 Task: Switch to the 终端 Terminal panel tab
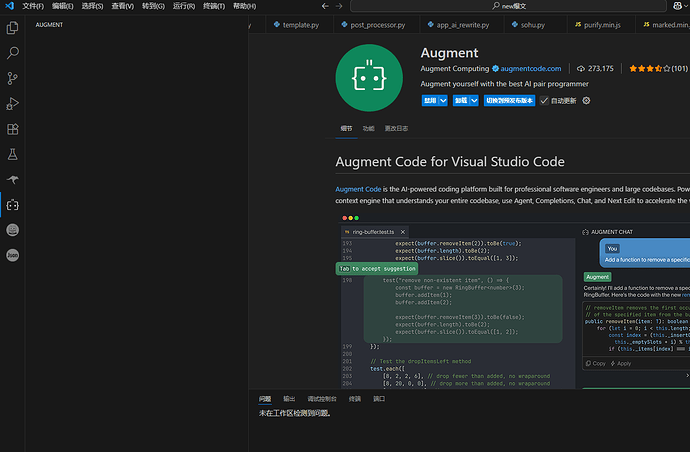tap(355, 399)
